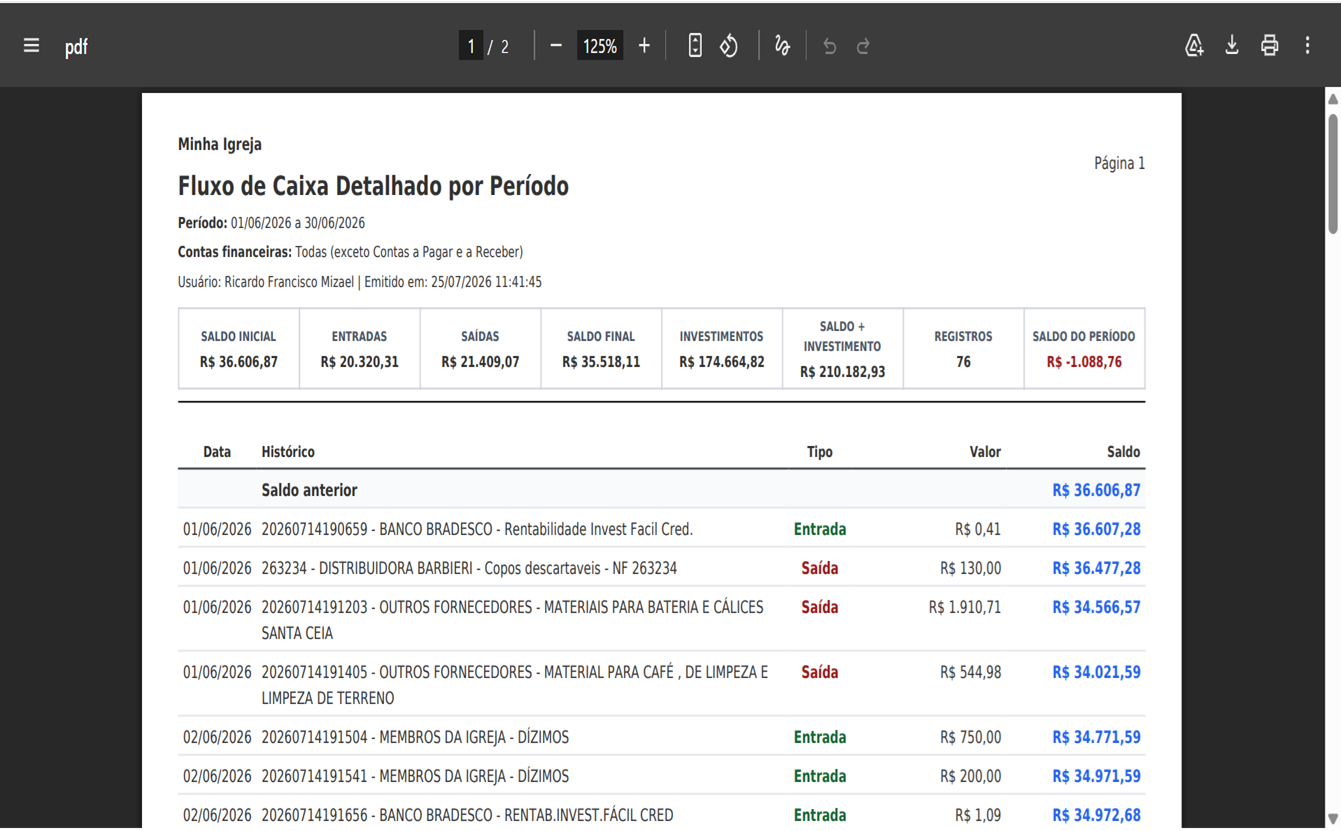
Task: Click the 'Valor' column header
Action: pyautogui.click(x=985, y=452)
